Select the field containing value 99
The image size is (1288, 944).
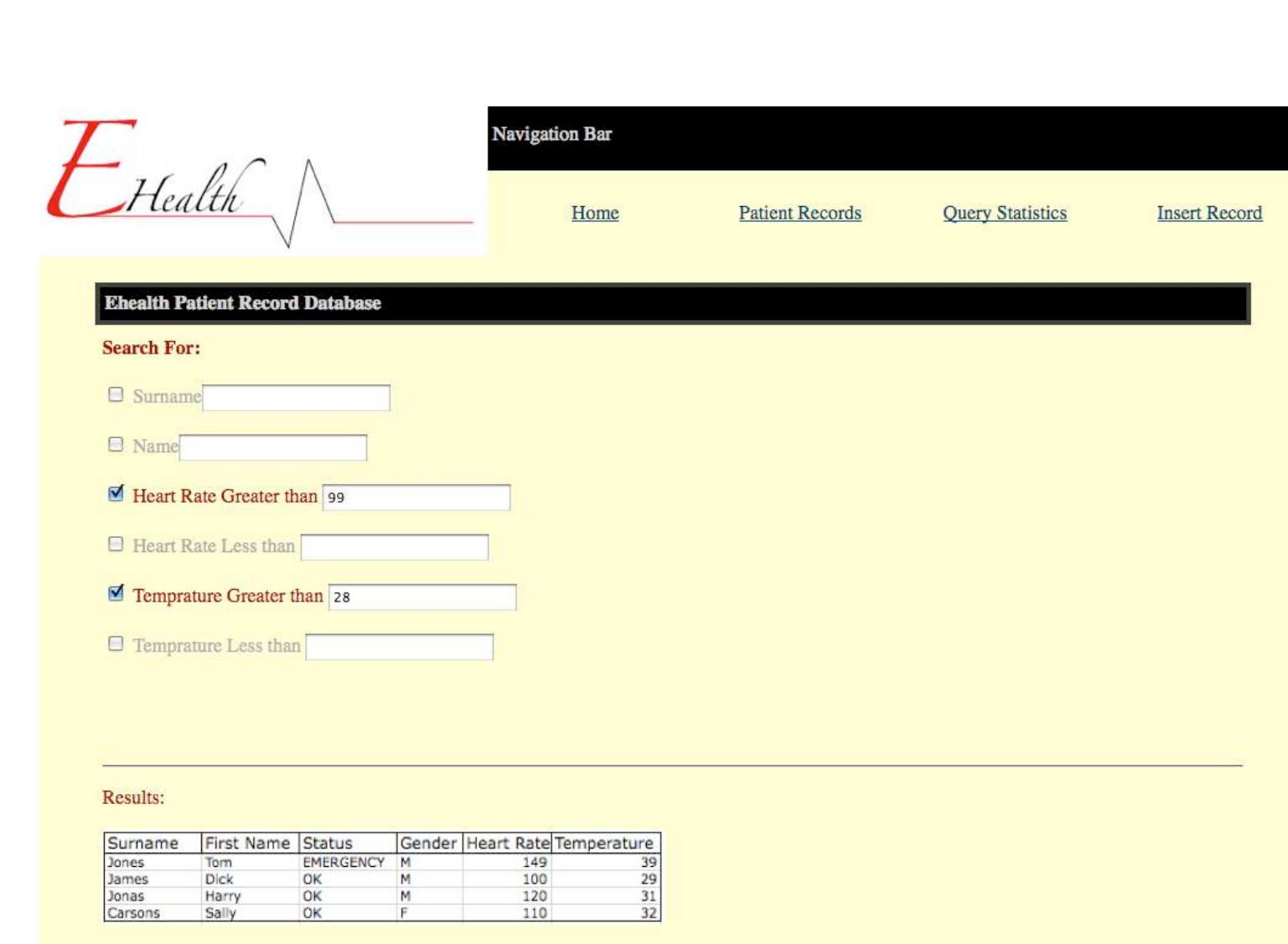[415, 498]
